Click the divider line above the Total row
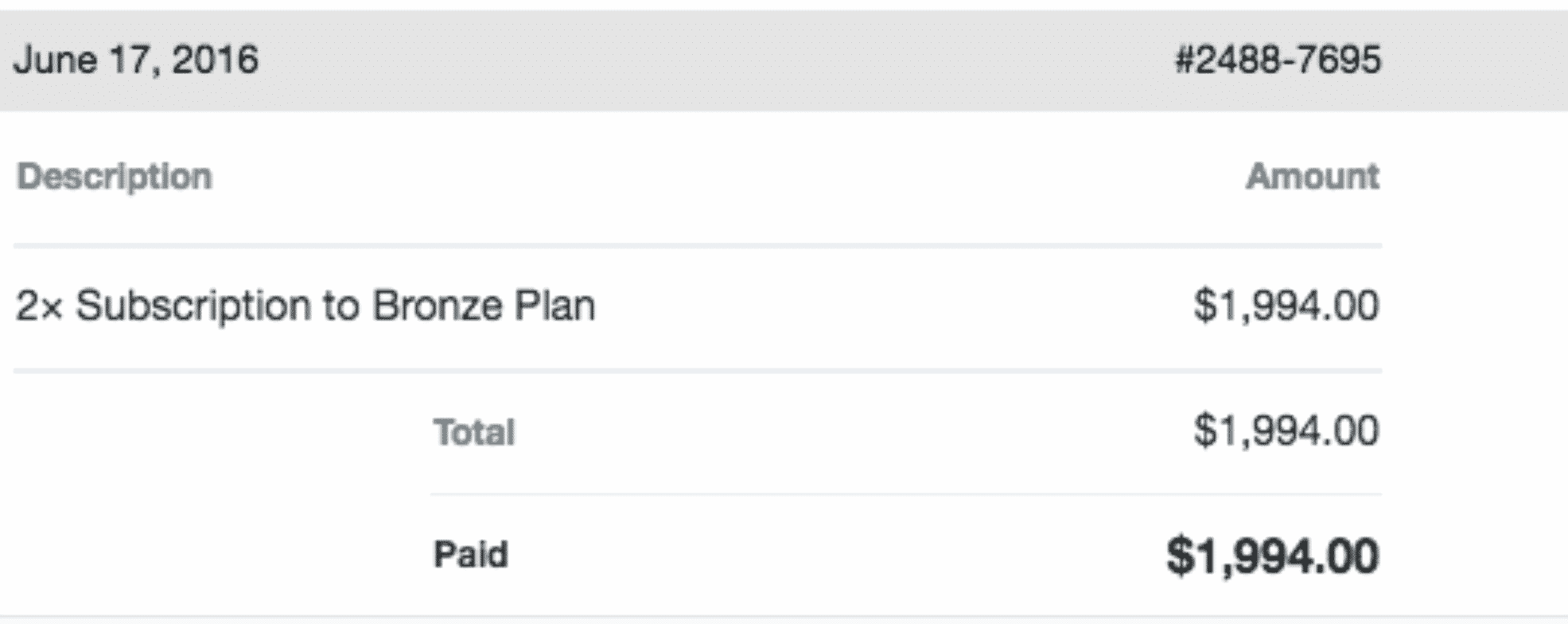The image size is (1568, 624). tap(698, 371)
